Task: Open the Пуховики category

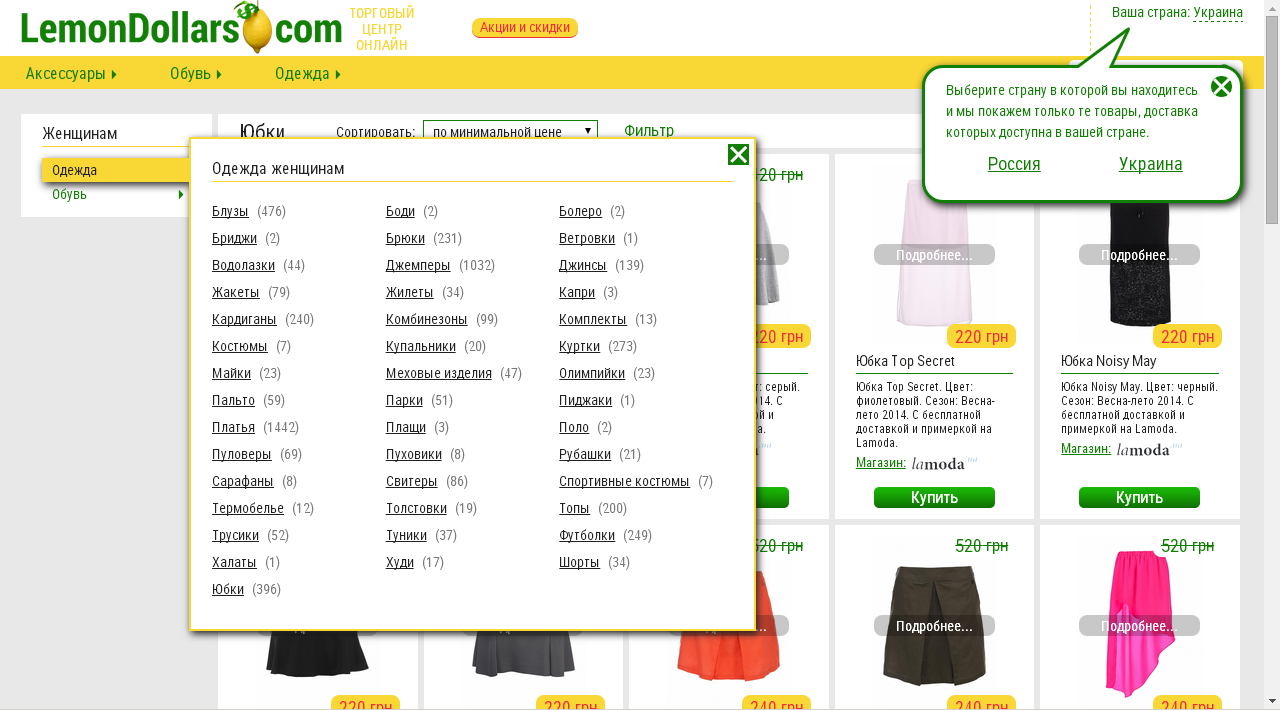Action: click(x=414, y=454)
